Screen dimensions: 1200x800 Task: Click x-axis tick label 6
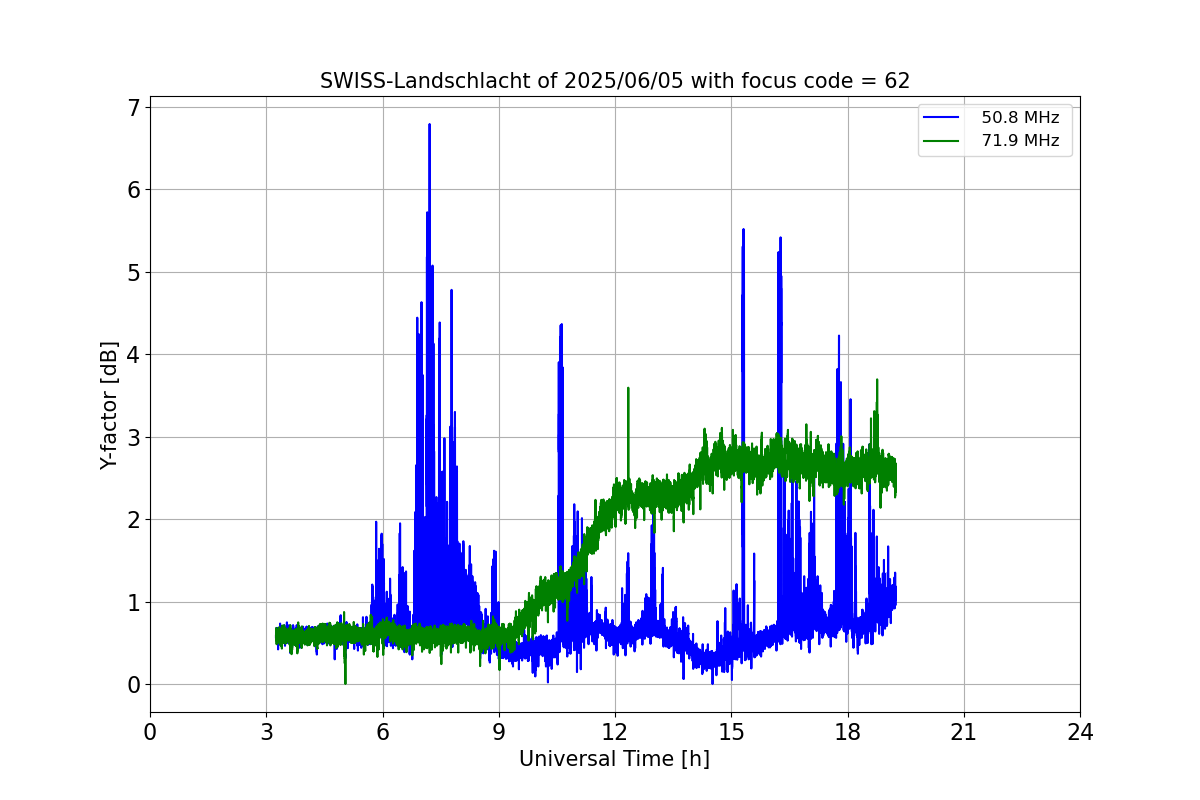[x=382, y=731]
